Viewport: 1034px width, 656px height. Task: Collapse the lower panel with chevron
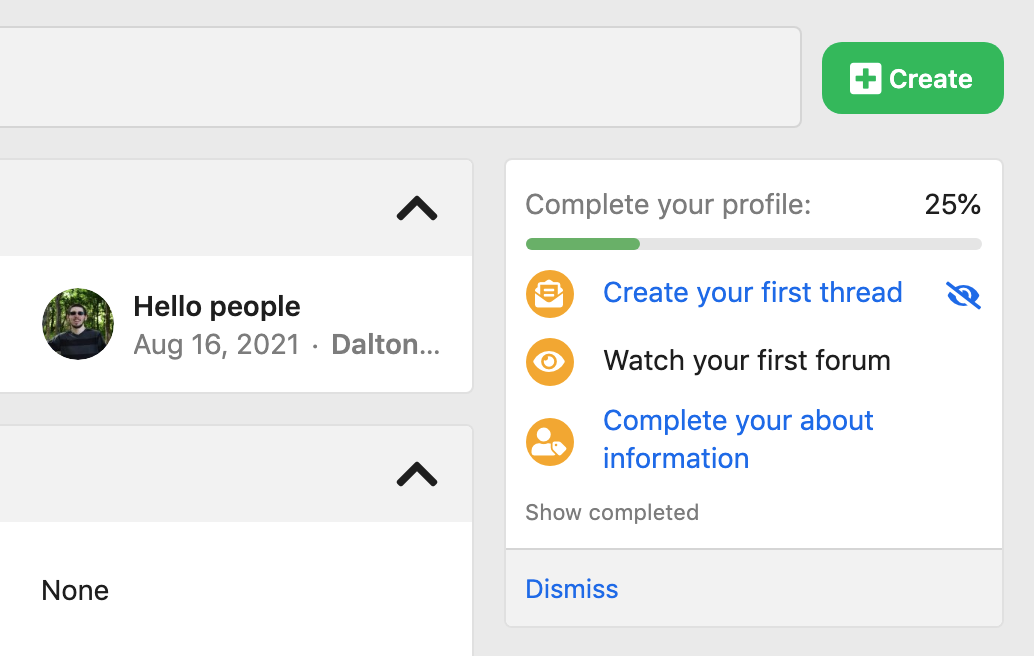pyautogui.click(x=416, y=474)
